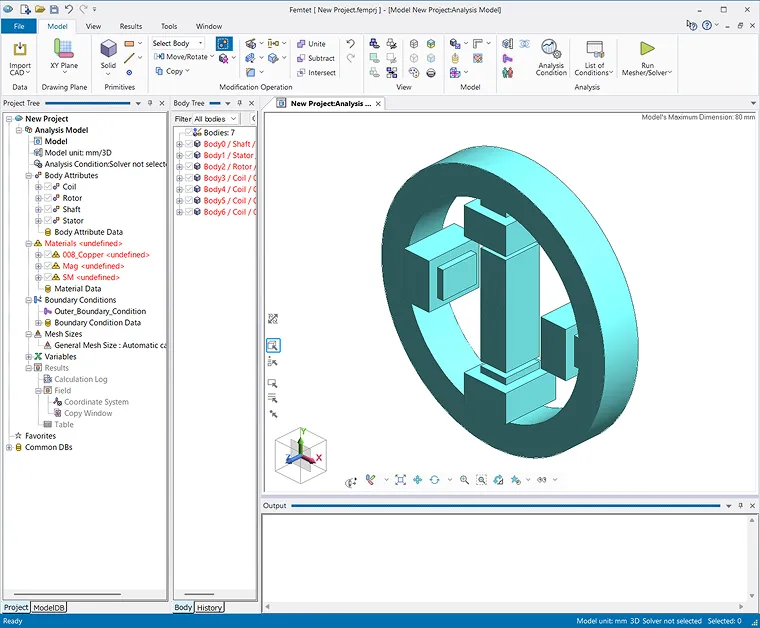Activate the pan view tool
This screenshot has width=760, height=628.
417,480
